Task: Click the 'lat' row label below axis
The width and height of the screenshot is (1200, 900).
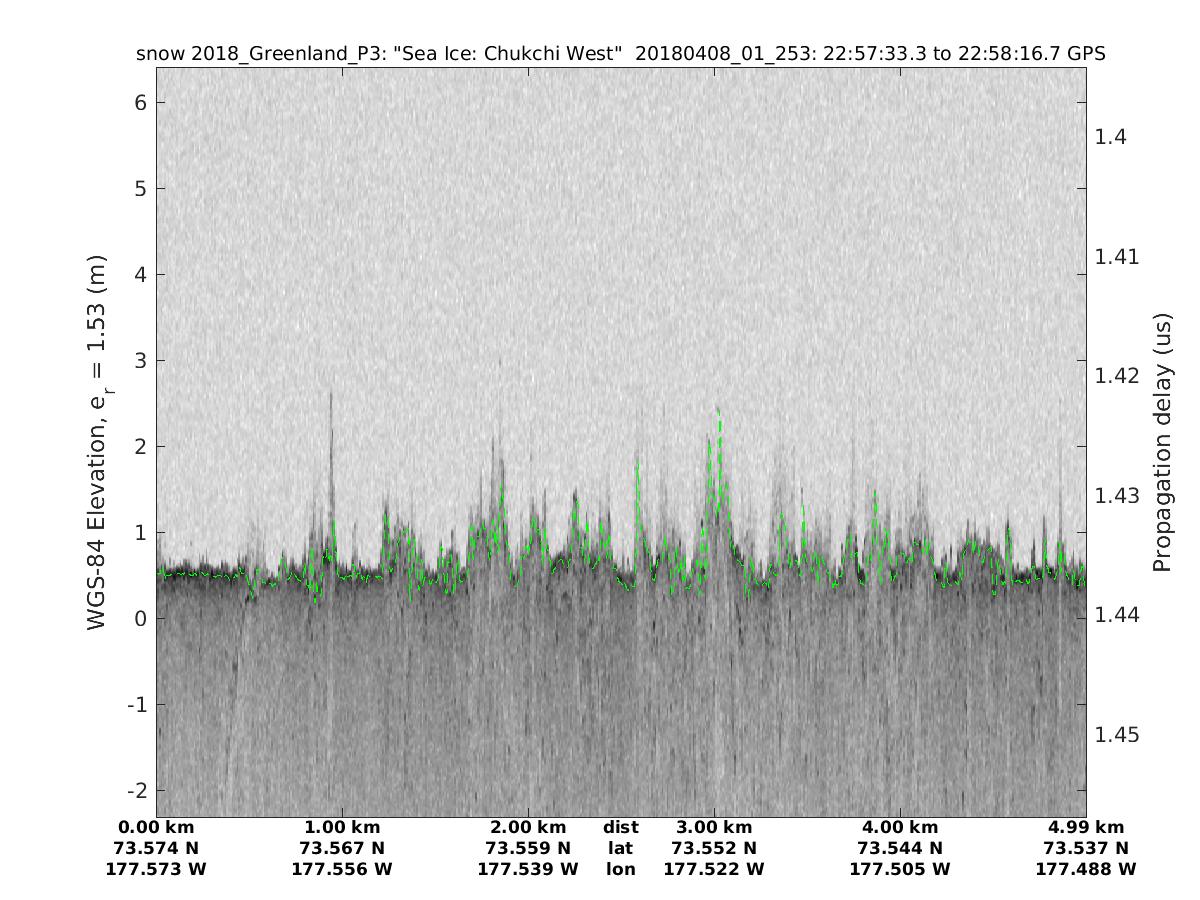Action: 620,848
